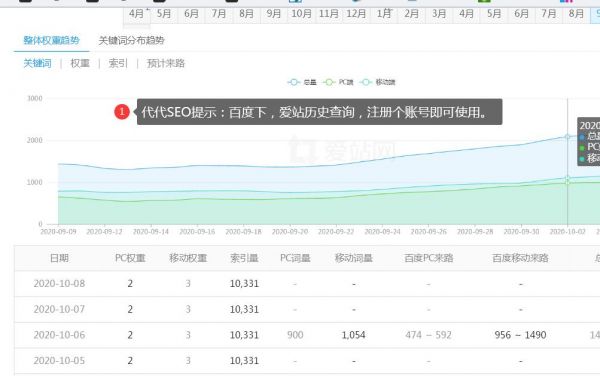The width and height of the screenshot is (600, 376).
Task: Click the 百度移动来路 column header
Action: coord(520,258)
